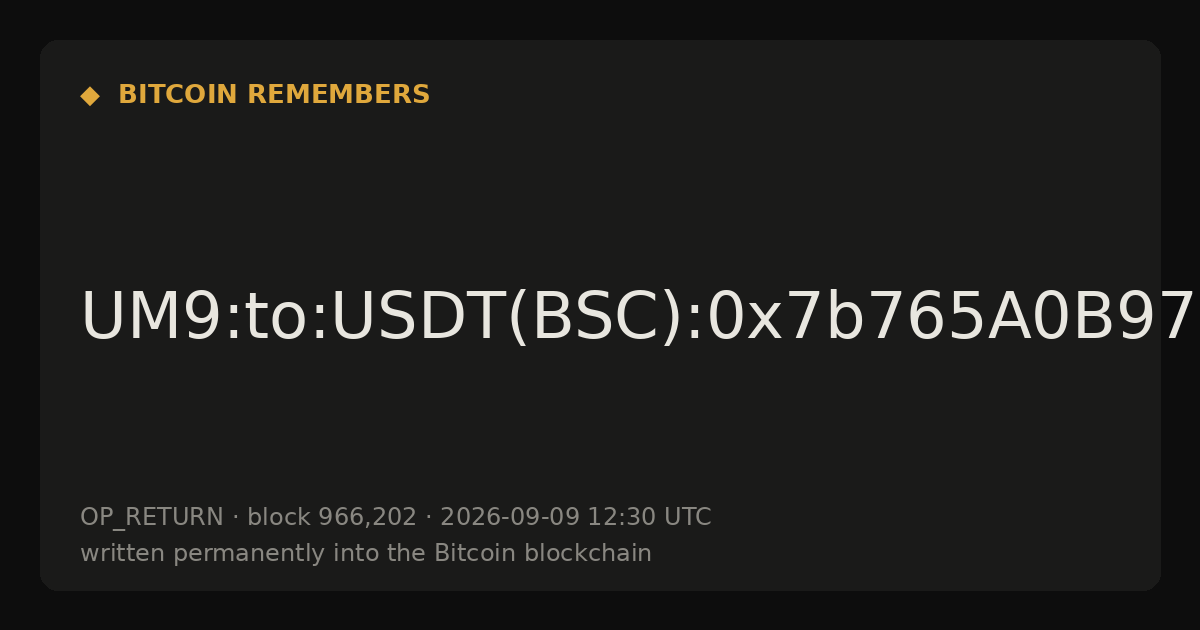1200x630 pixels.
Task: Click the UM9 prefix in the message
Action: pos(151,318)
